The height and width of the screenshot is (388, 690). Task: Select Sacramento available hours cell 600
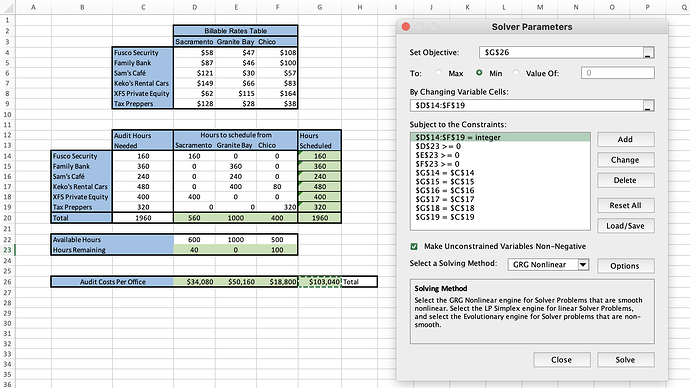pos(195,240)
